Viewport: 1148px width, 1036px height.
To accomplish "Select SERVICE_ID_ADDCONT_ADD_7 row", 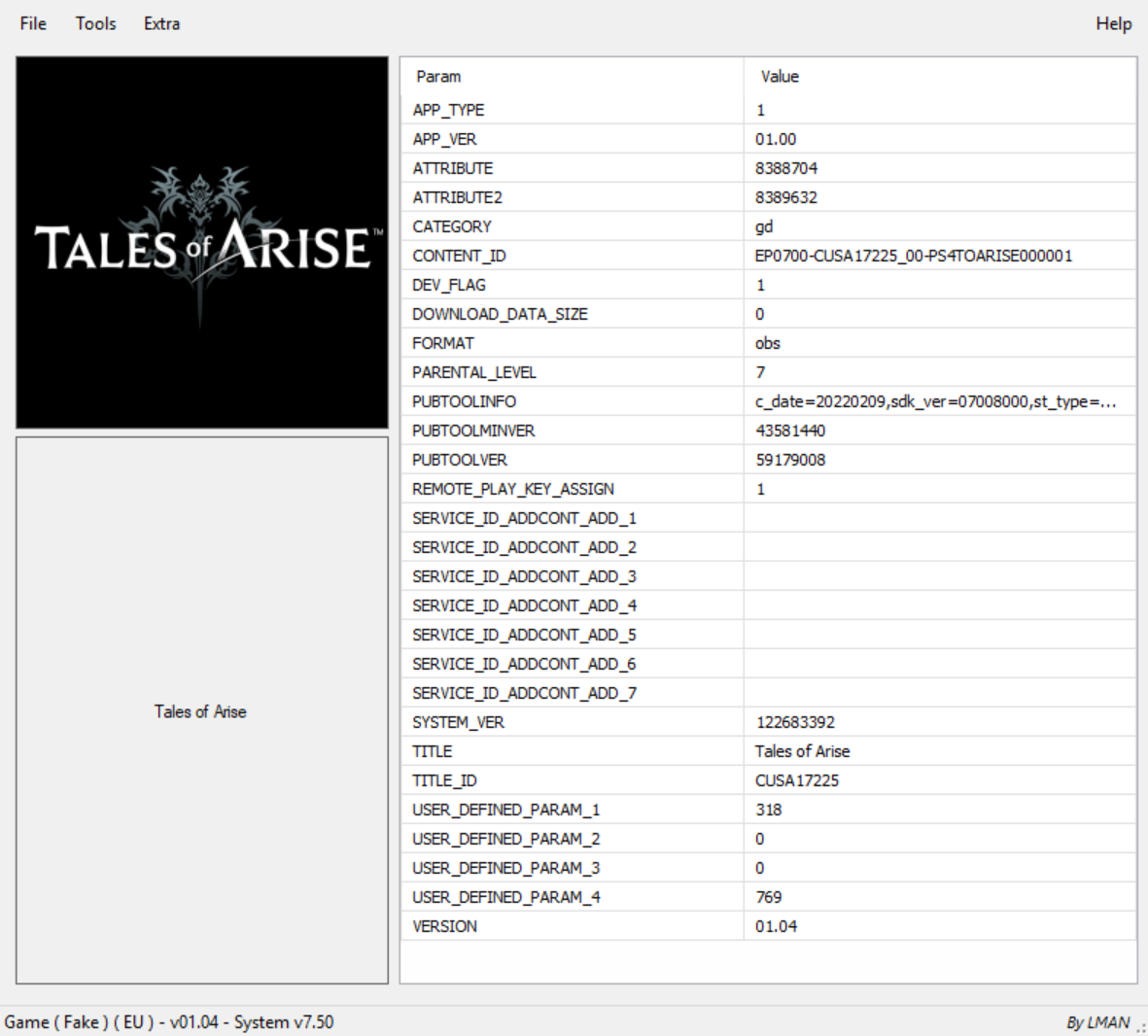I will [x=769, y=693].
